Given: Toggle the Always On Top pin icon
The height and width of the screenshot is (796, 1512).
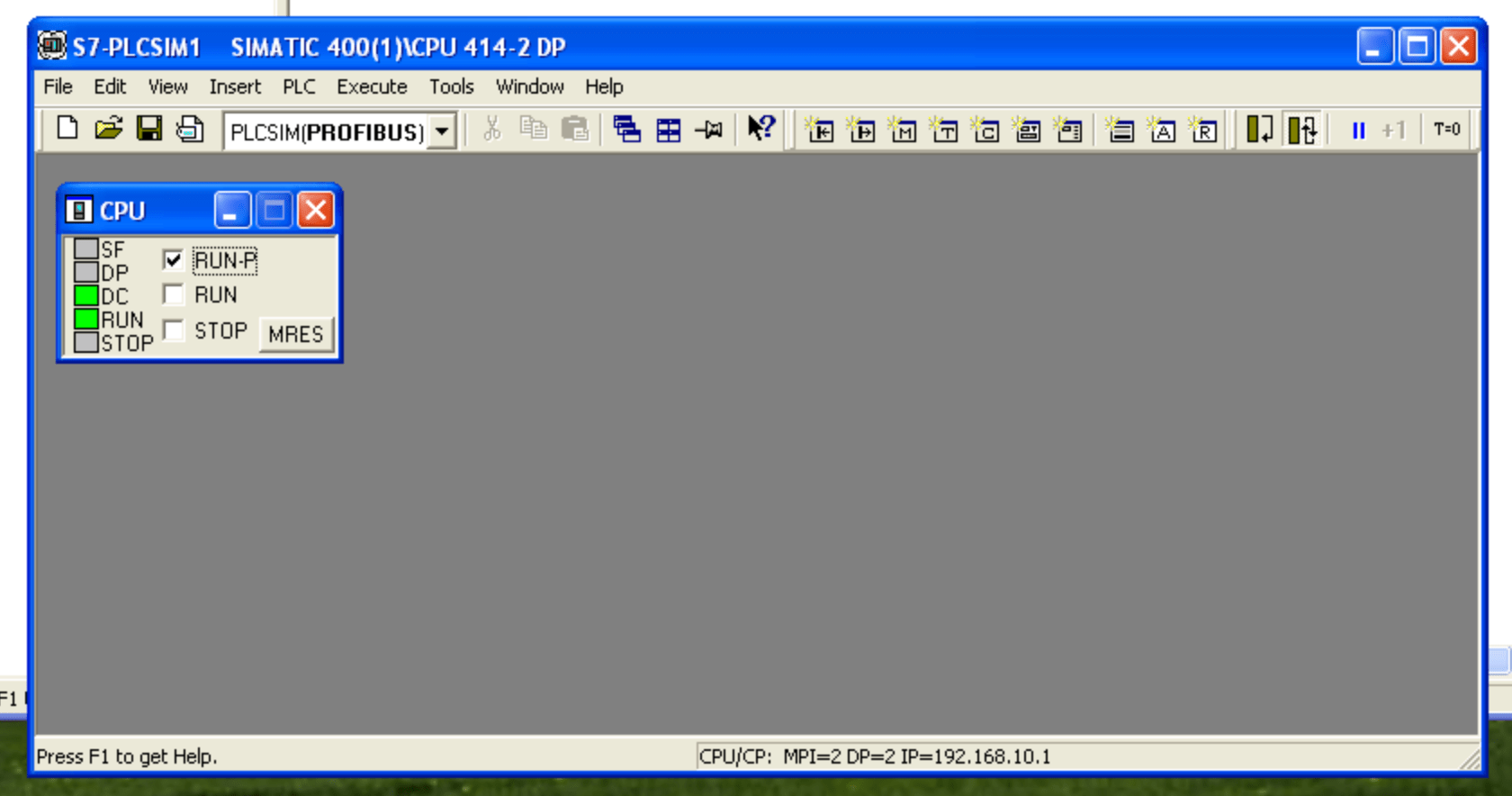Looking at the screenshot, I should tap(709, 130).
